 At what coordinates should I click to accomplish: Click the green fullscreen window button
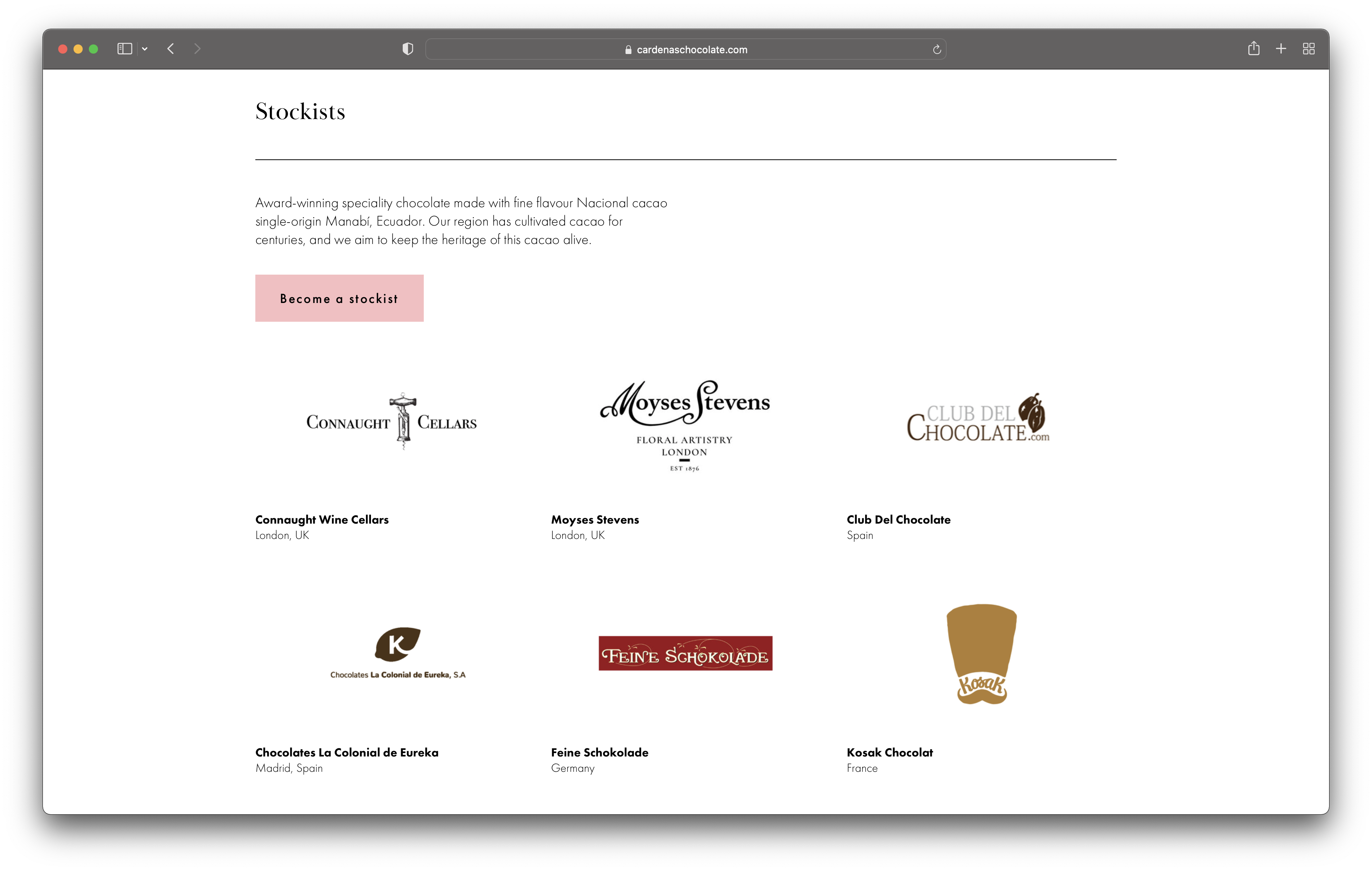click(93, 49)
